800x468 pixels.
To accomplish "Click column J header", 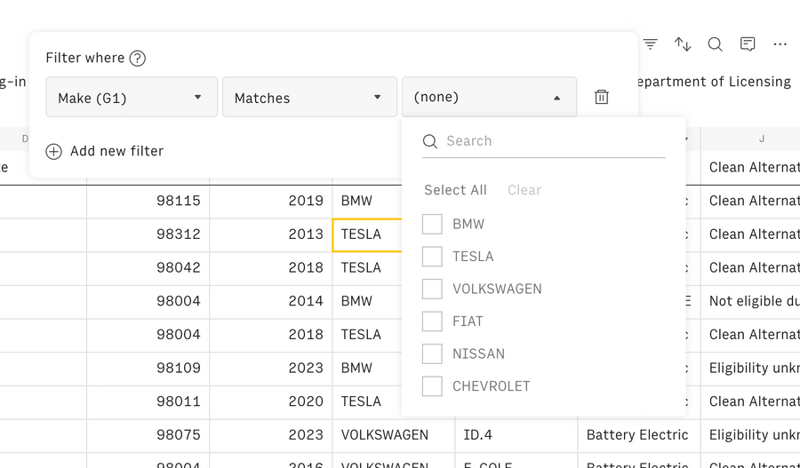I will (x=751, y=139).
